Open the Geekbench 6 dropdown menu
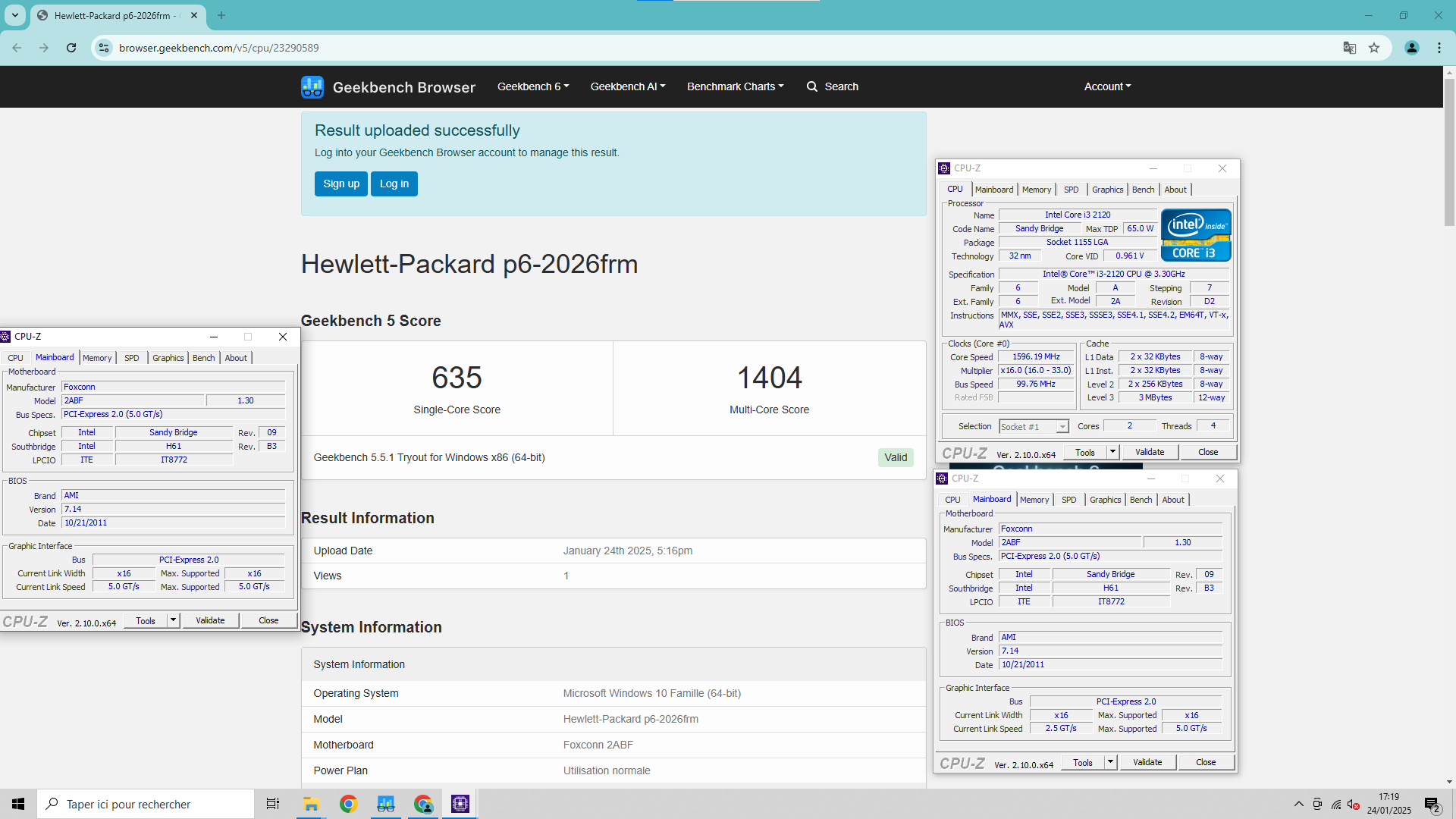The image size is (1456, 819). [x=533, y=86]
